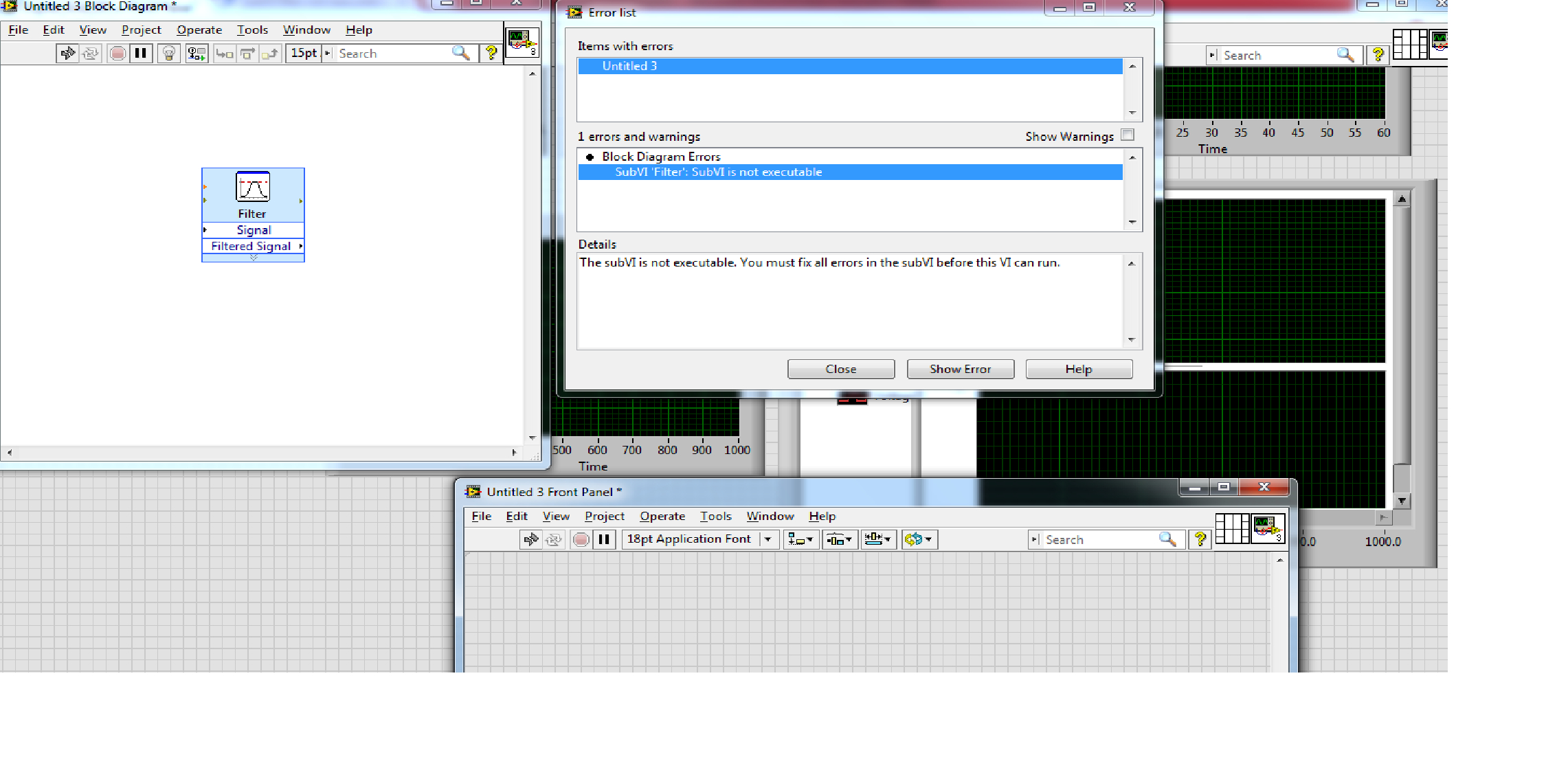Click Run Continuously in Front Panel toolbar
This screenshot has width=1568, height=757.
pyautogui.click(x=554, y=539)
